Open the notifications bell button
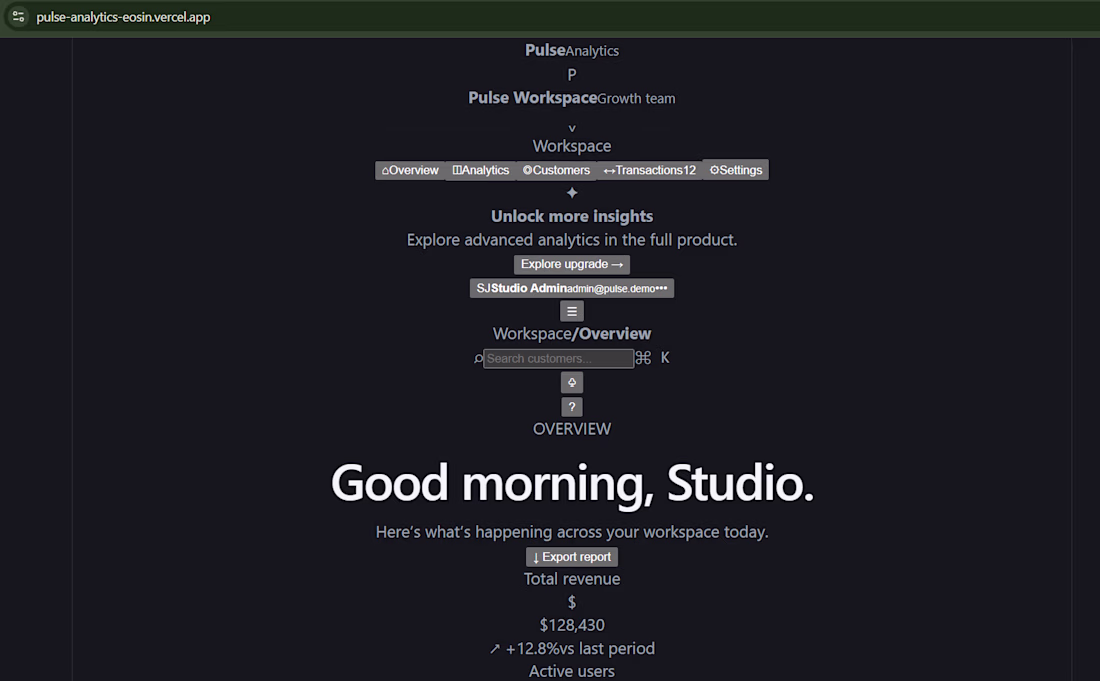Viewport: 1100px width, 681px height. [572, 382]
